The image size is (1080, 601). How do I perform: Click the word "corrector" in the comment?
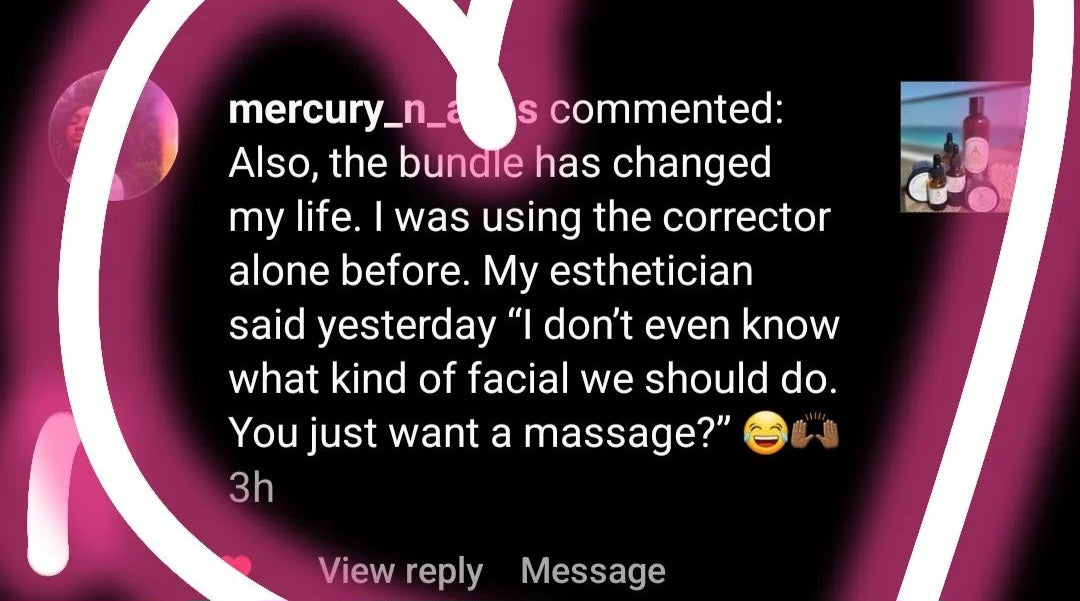[746, 218]
